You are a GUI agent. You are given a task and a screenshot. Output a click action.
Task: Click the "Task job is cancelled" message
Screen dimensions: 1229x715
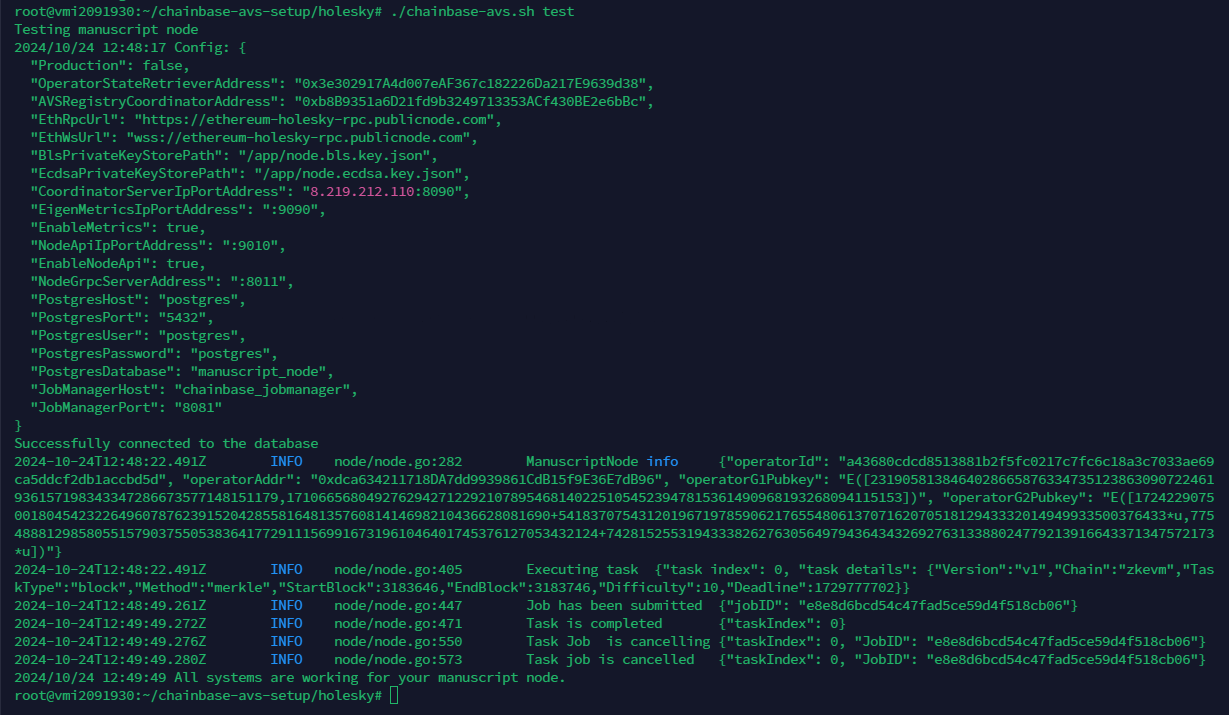click(610, 659)
